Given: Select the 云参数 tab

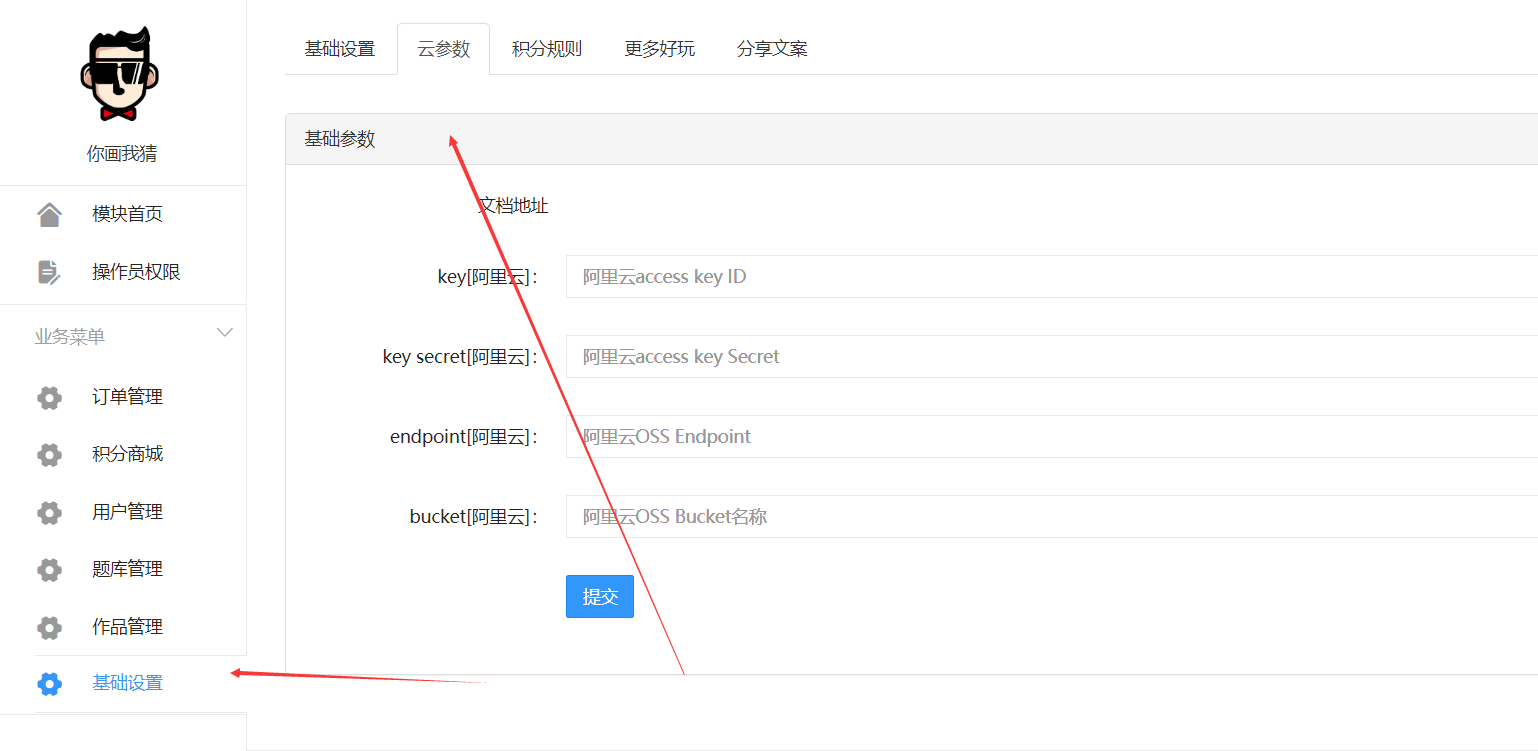Looking at the screenshot, I should (x=443, y=49).
